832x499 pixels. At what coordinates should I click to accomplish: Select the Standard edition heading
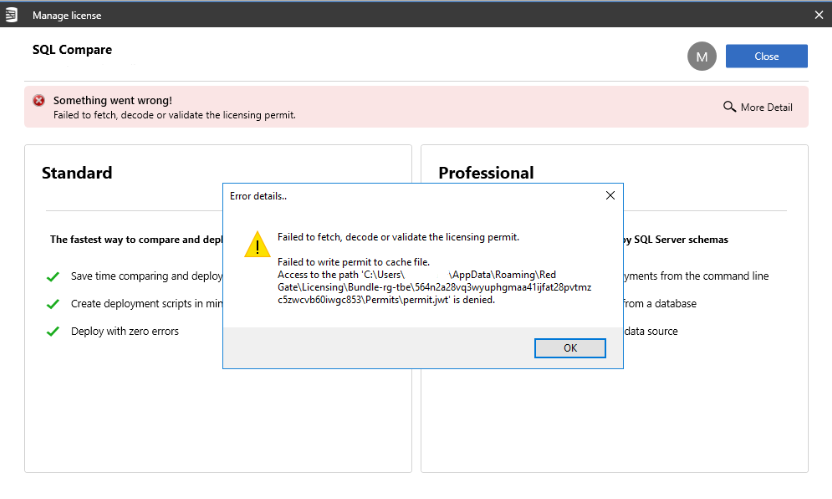pyautogui.click(x=77, y=173)
